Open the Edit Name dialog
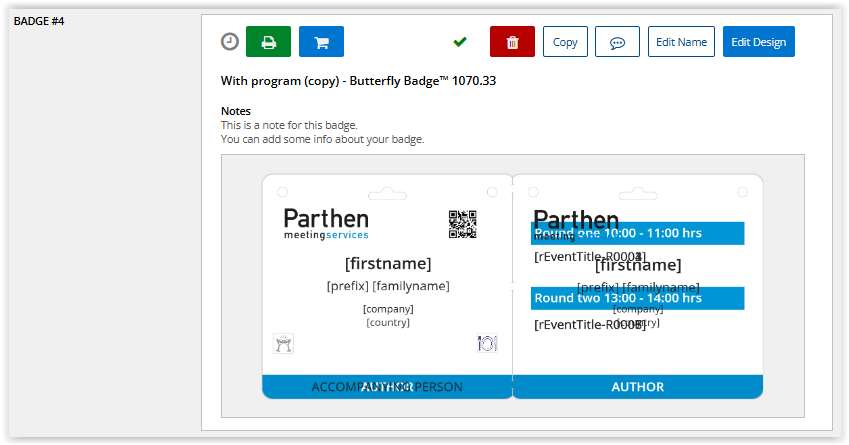Screen dimensions: 849x445 (681, 42)
